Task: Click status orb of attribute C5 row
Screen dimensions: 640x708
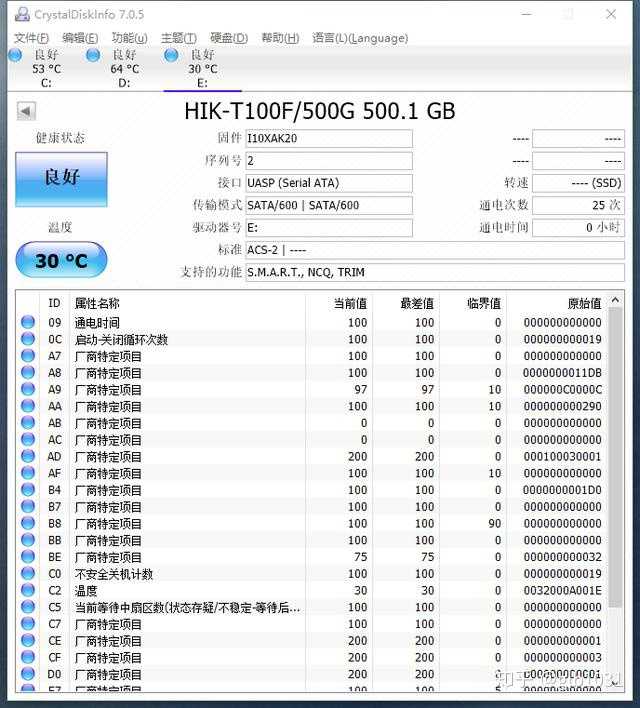Action: (x=28, y=607)
